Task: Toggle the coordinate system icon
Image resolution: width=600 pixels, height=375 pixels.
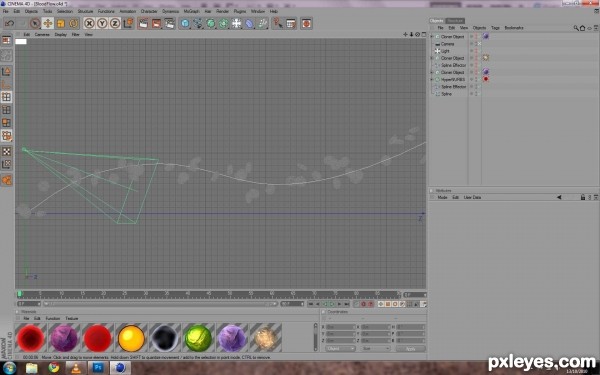Action: point(128,23)
